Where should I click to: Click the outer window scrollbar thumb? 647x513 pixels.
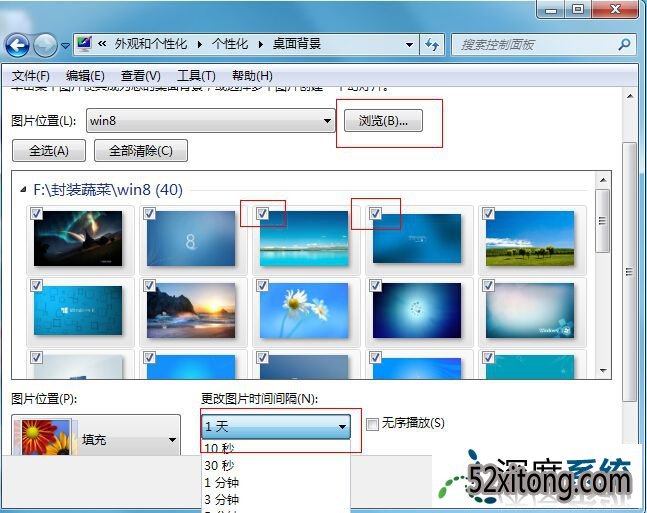630,272
